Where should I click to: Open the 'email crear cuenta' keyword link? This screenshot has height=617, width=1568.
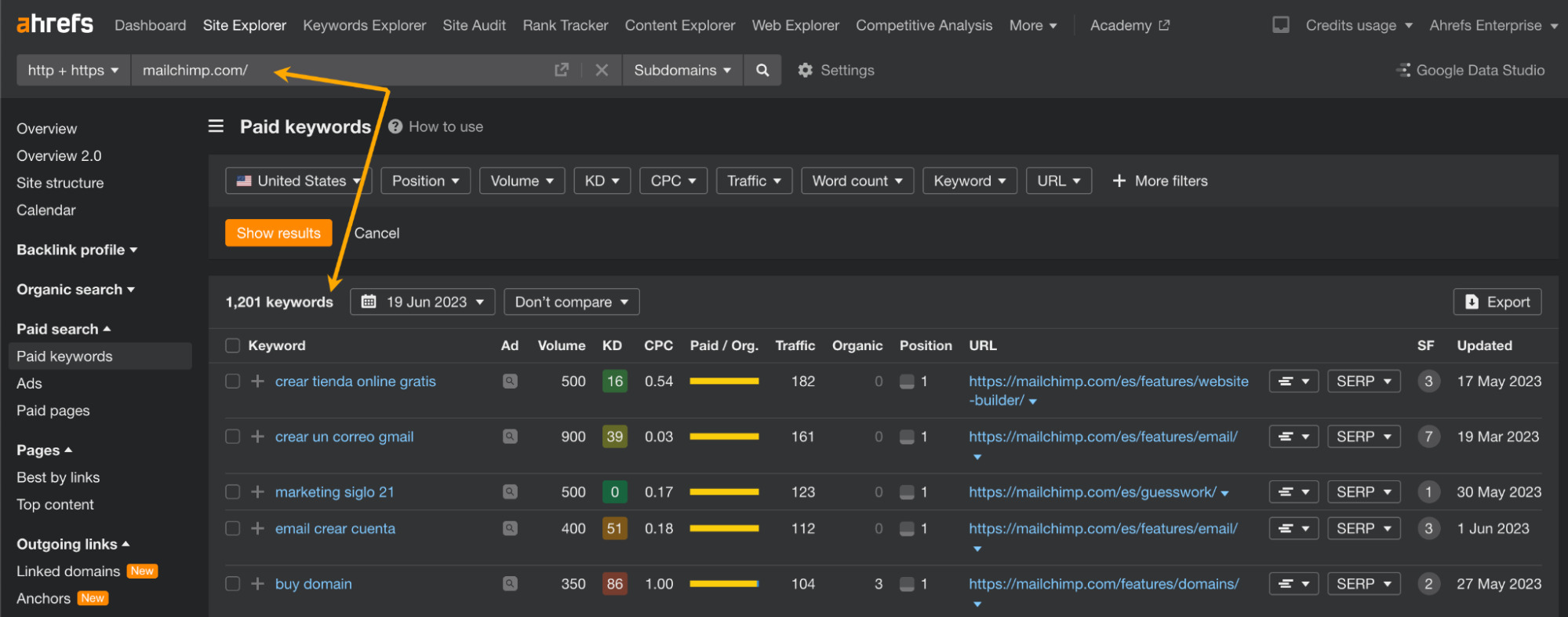point(335,529)
